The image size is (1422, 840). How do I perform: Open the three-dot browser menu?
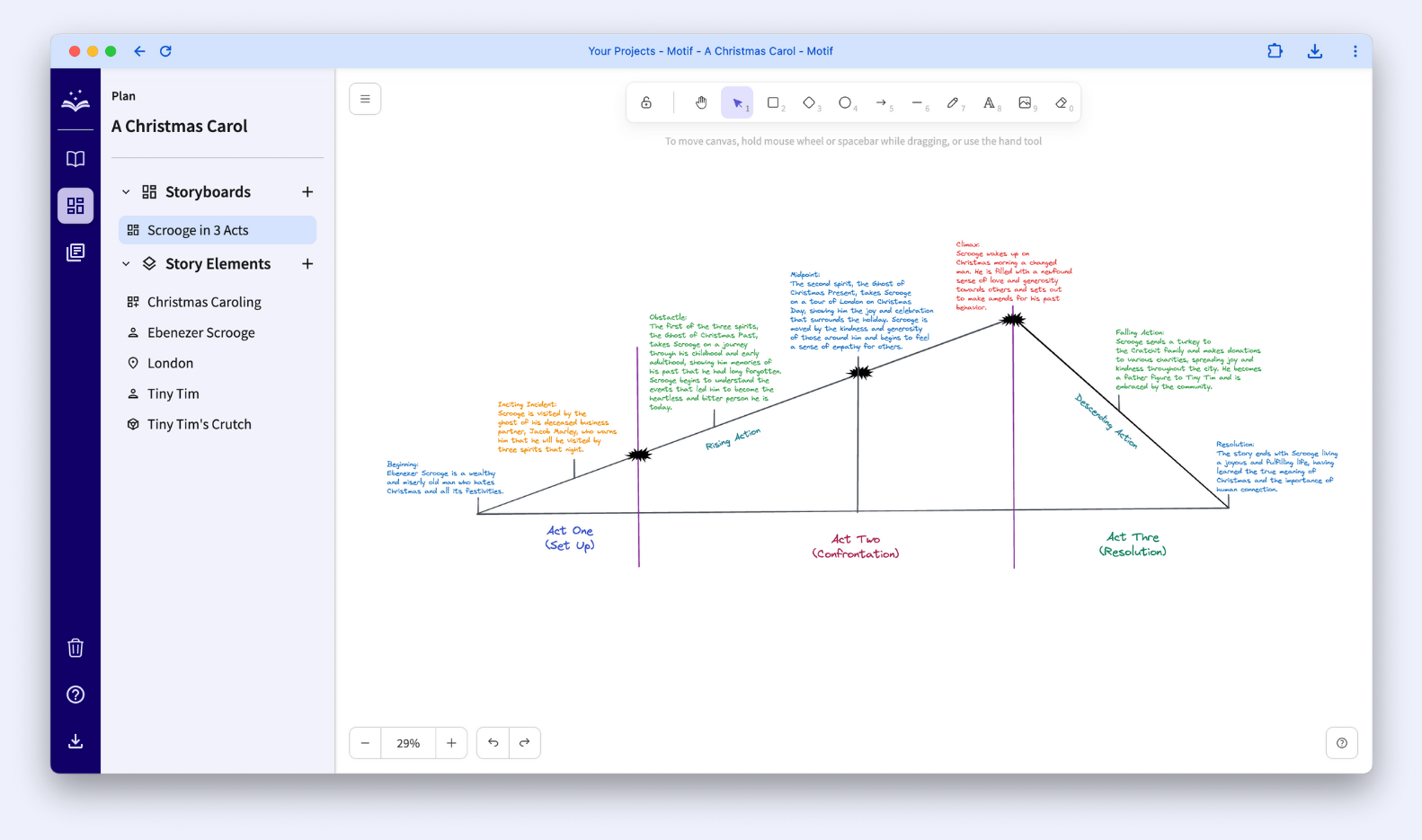1355,51
